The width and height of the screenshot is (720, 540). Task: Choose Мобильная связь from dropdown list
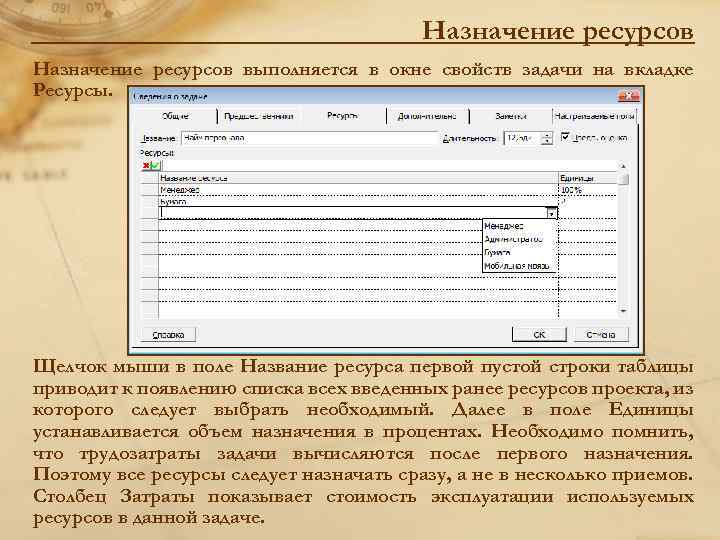pos(519,265)
